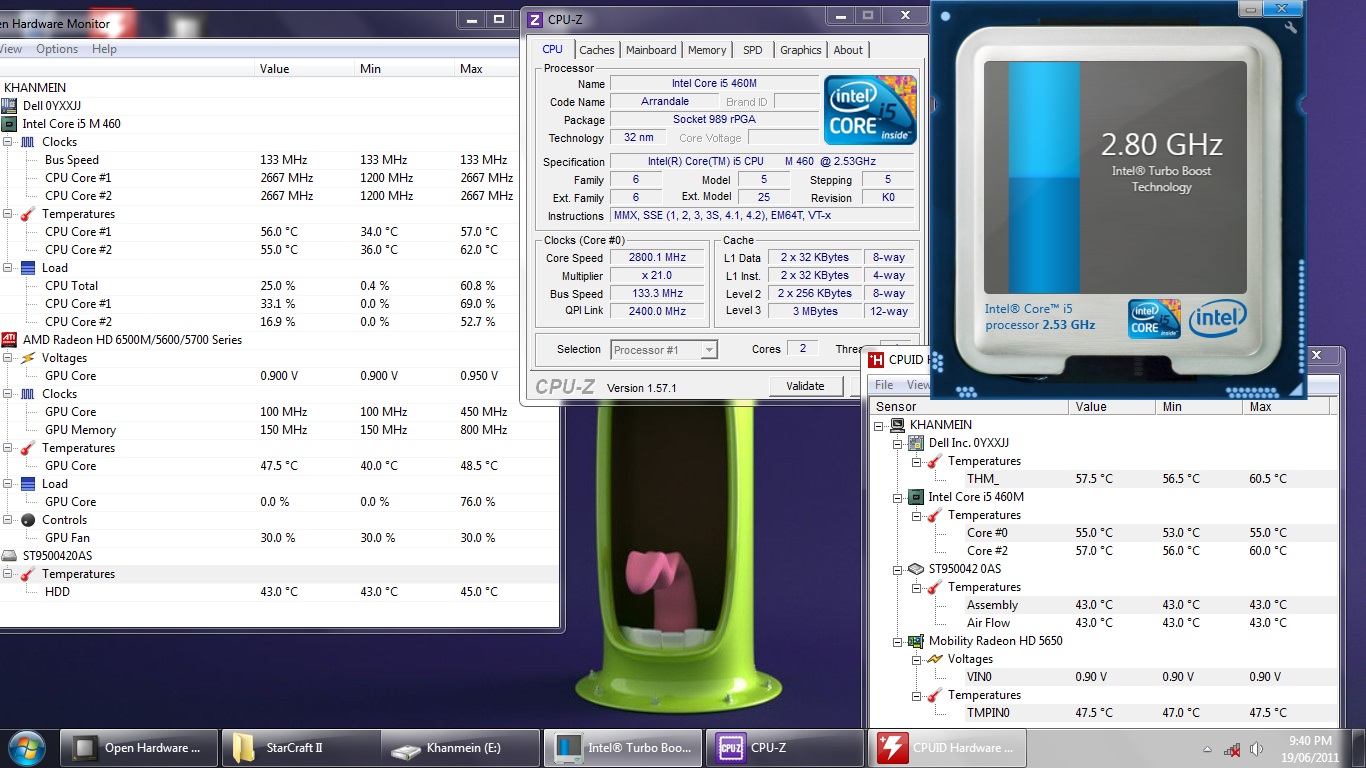1366x768 pixels.
Task: Click the Intel Turbo Boost taskbar button
Action: (x=624, y=748)
